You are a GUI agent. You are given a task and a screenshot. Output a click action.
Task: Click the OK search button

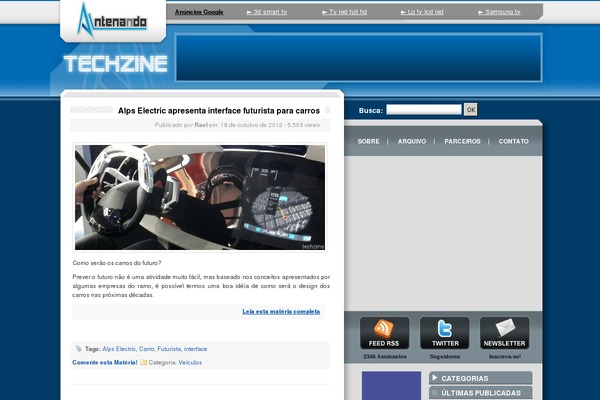471,109
